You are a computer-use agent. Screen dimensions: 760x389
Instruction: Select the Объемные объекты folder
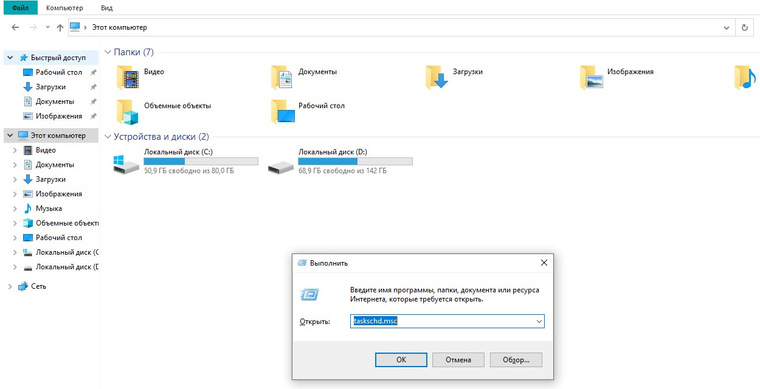click(x=127, y=112)
